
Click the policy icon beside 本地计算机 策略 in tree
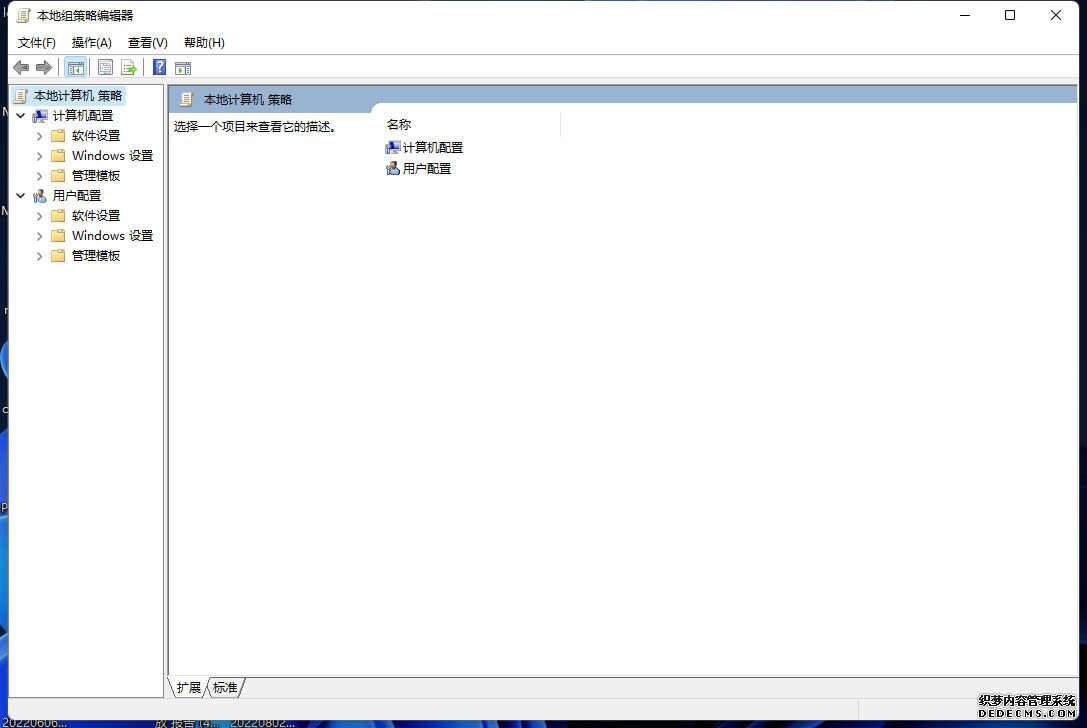pos(21,96)
